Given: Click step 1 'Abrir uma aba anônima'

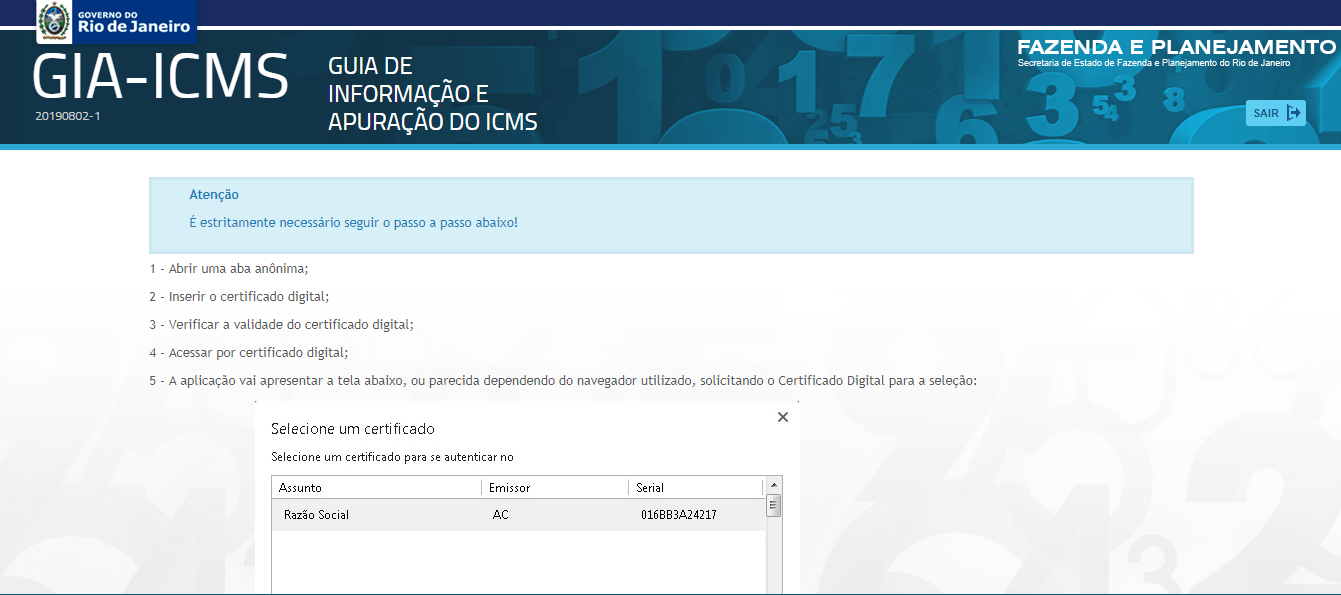Looking at the screenshot, I should 229,269.
